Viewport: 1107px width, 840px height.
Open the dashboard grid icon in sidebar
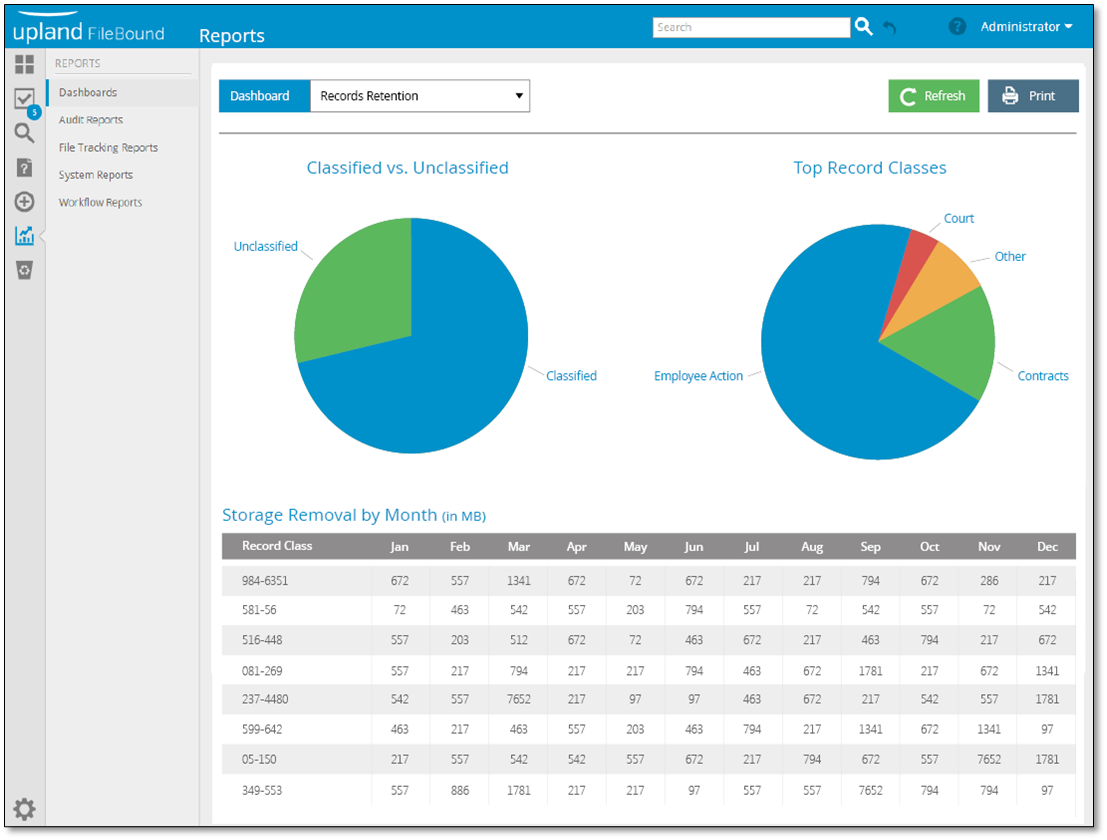tap(24, 66)
